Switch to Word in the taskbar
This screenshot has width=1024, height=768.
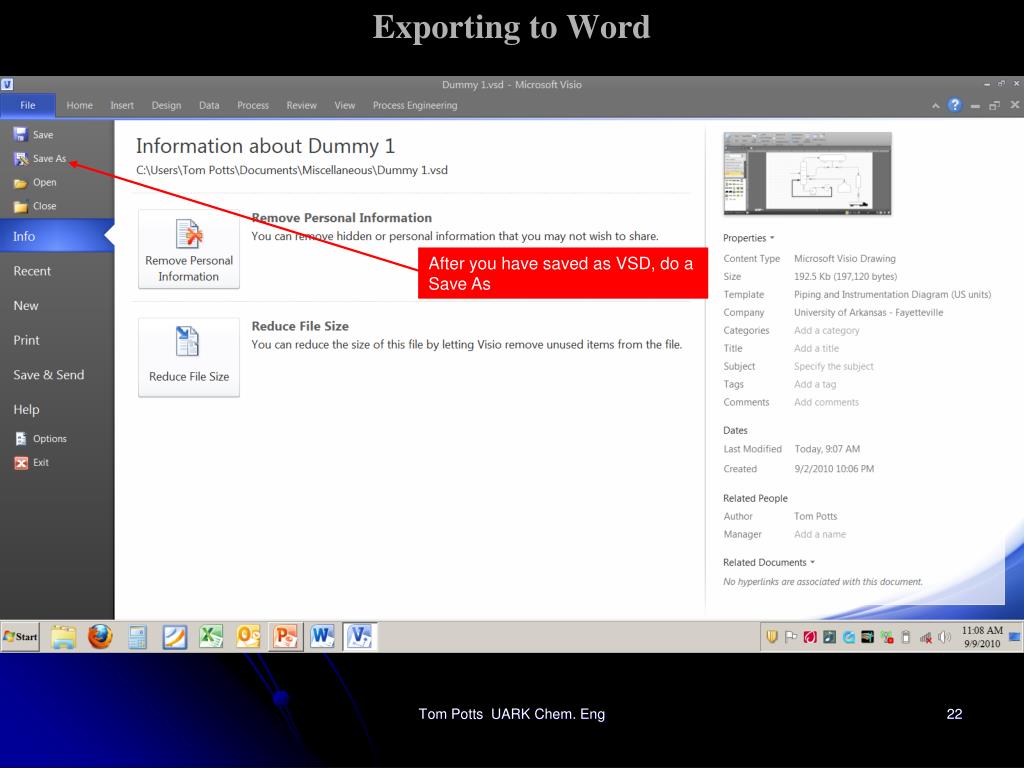323,637
